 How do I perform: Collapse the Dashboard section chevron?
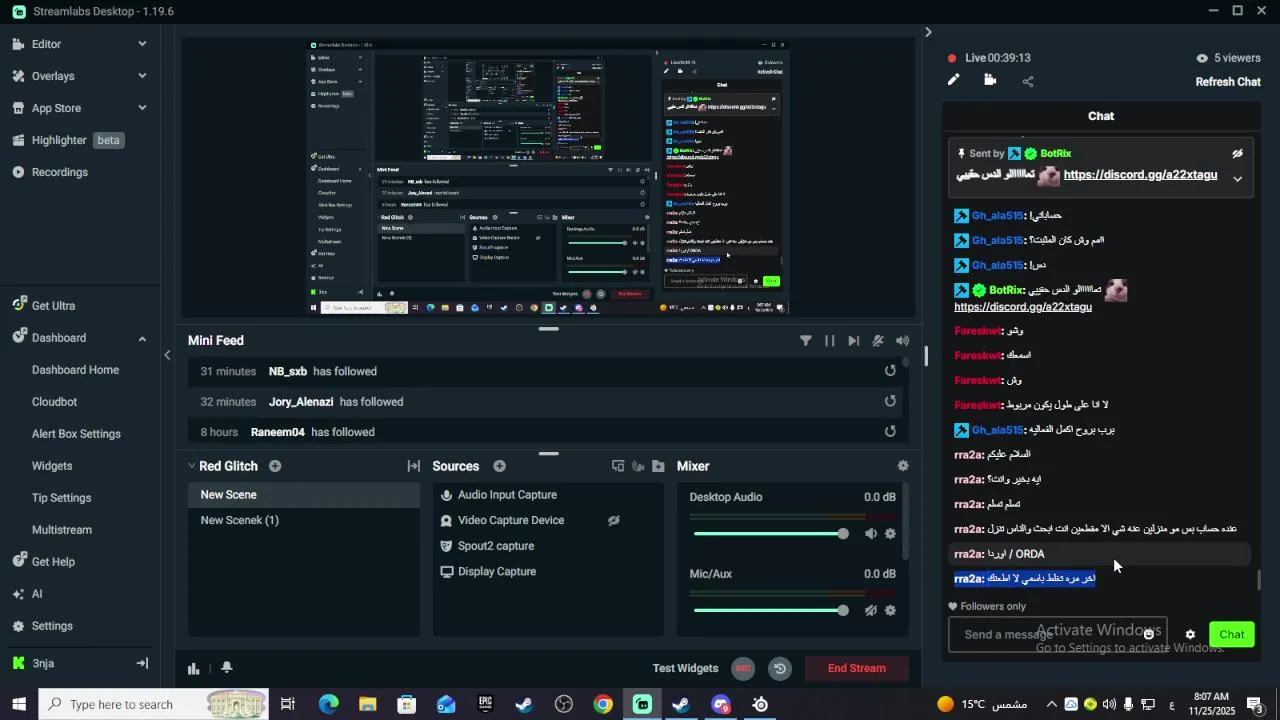[142, 338]
